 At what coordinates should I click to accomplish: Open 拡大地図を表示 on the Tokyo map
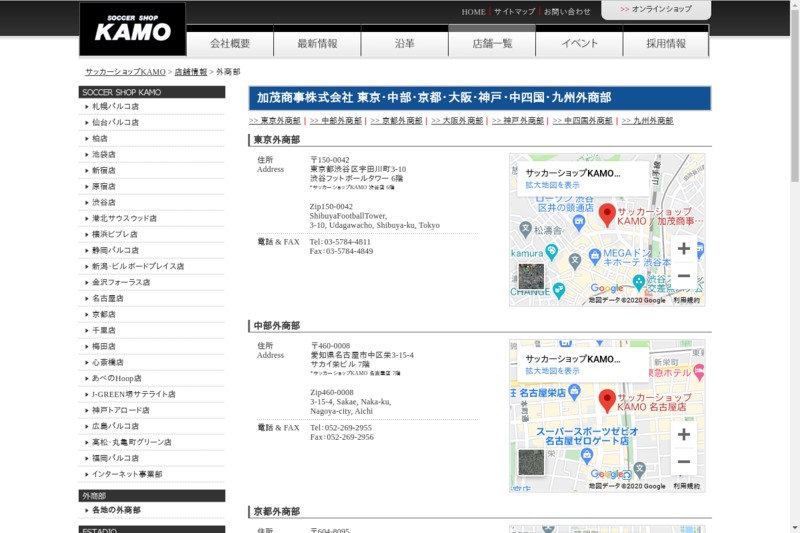coord(553,185)
